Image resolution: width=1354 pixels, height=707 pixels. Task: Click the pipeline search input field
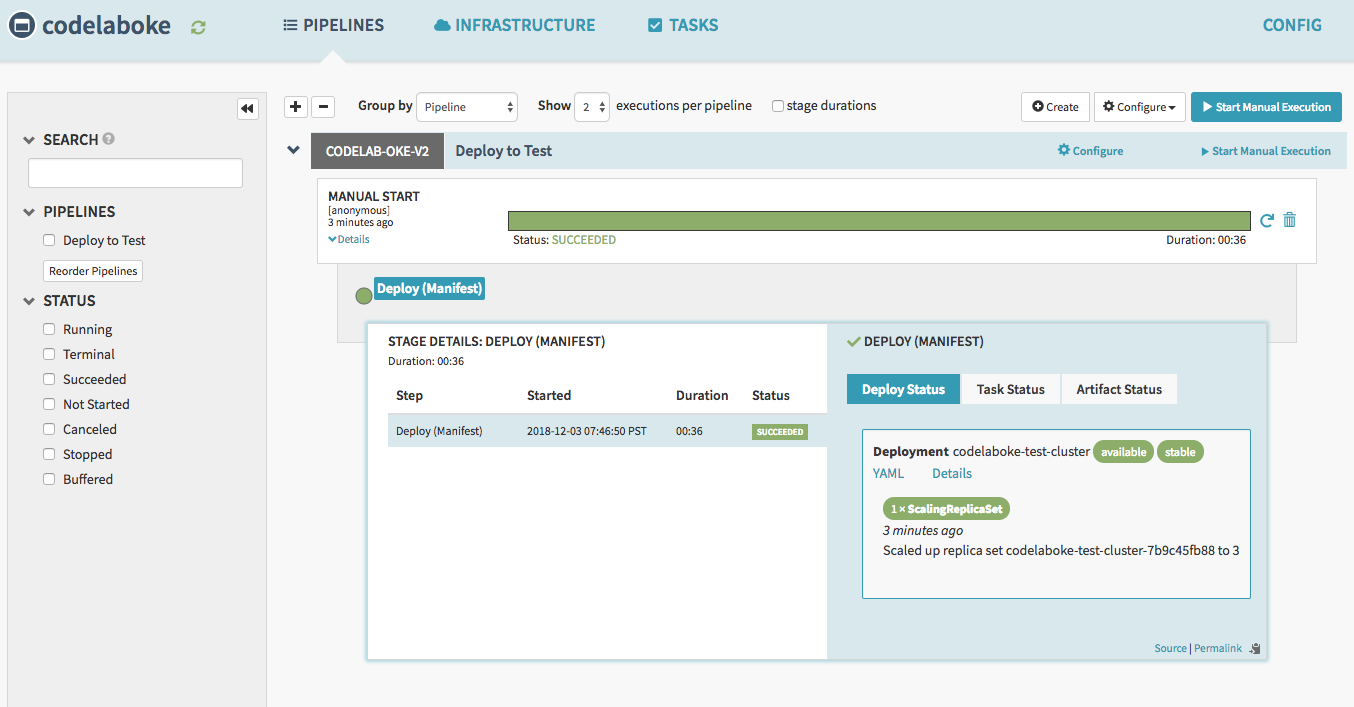tap(135, 173)
